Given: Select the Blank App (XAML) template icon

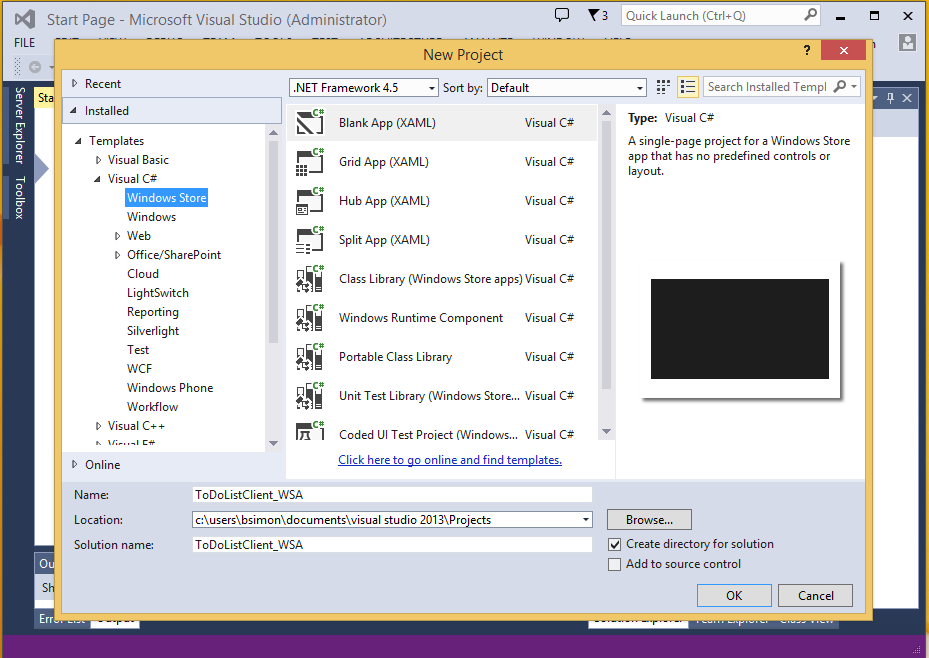Looking at the screenshot, I should point(310,123).
